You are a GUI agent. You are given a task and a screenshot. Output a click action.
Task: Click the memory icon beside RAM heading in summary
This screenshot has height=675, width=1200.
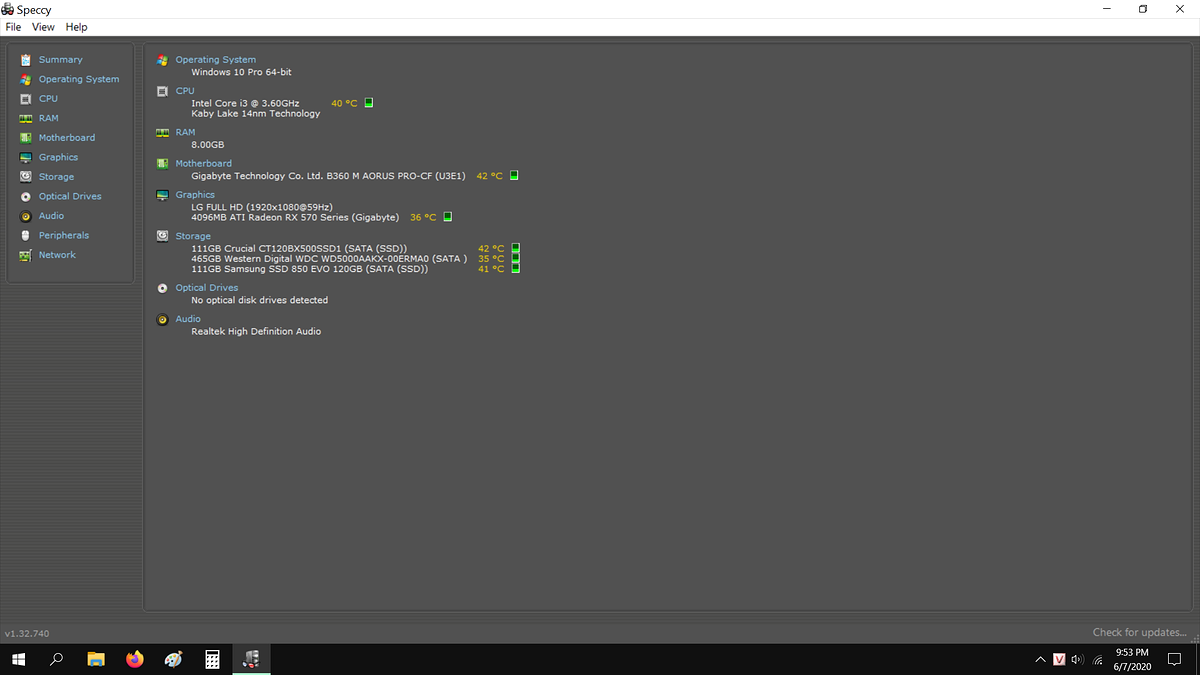162,132
